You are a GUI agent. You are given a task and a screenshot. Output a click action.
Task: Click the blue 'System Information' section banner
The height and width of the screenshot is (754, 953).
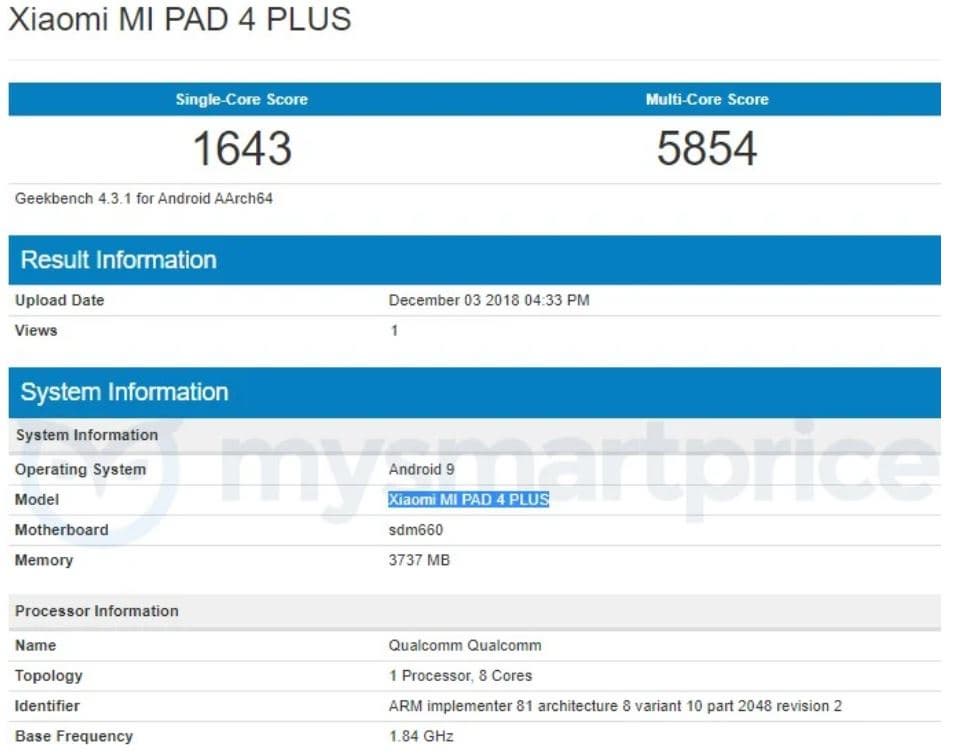pos(475,392)
